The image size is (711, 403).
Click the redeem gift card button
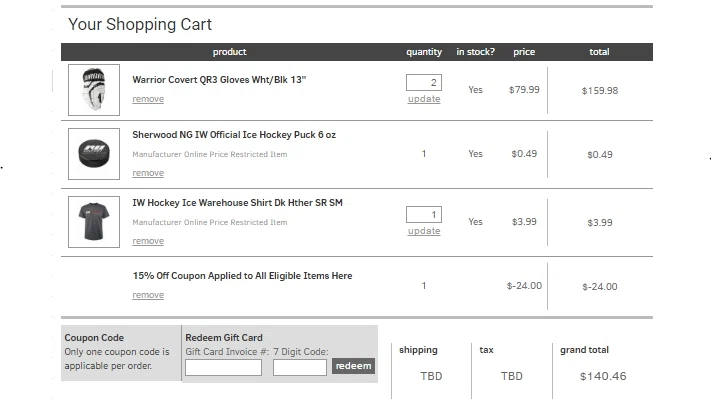pyautogui.click(x=353, y=366)
